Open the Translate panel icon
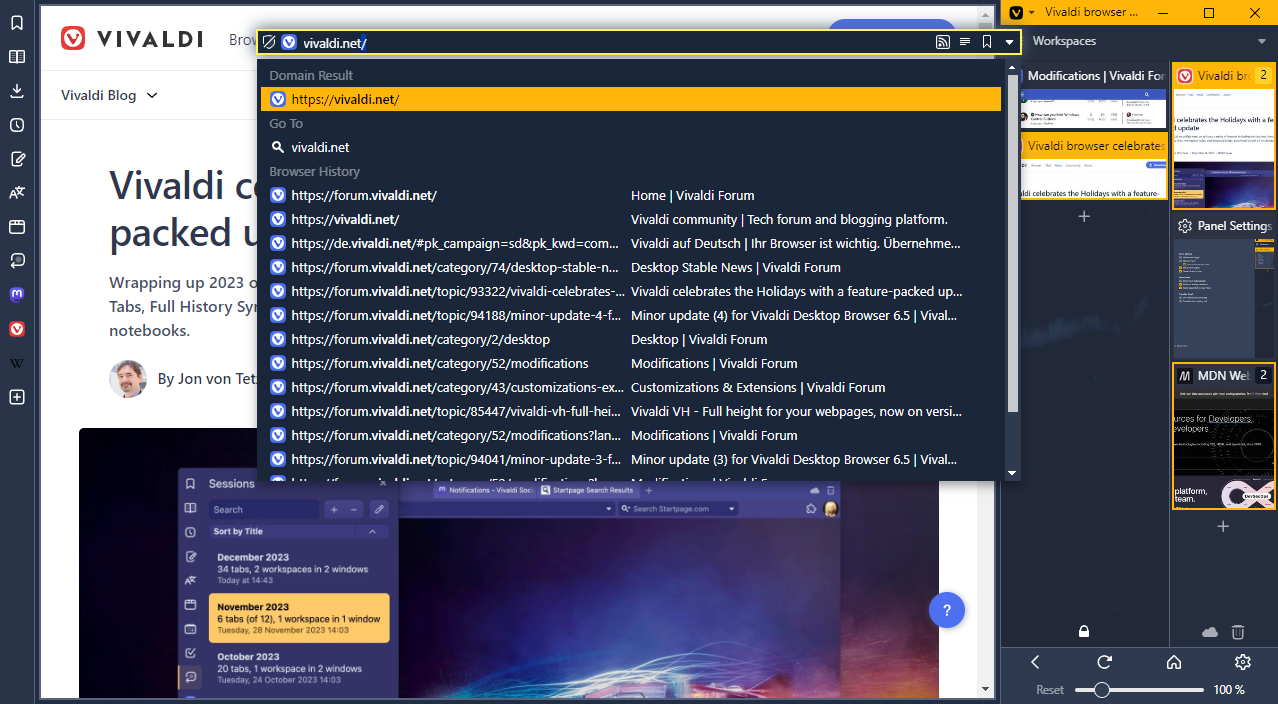1278x704 pixels. (17, 193)
